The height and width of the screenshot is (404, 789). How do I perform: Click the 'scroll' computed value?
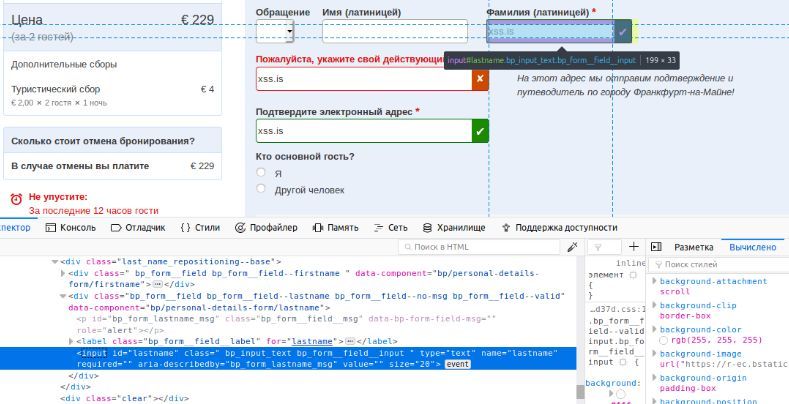[675, 292]
